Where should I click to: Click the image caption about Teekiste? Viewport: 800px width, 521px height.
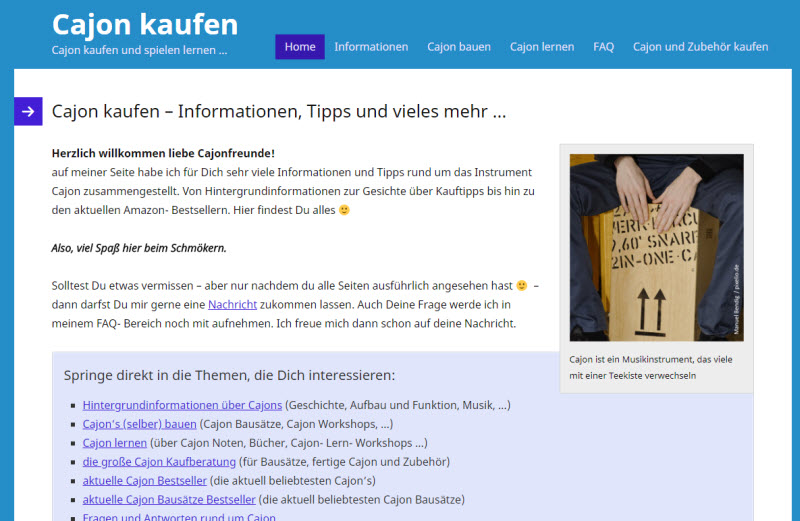(x=655, y=367)
